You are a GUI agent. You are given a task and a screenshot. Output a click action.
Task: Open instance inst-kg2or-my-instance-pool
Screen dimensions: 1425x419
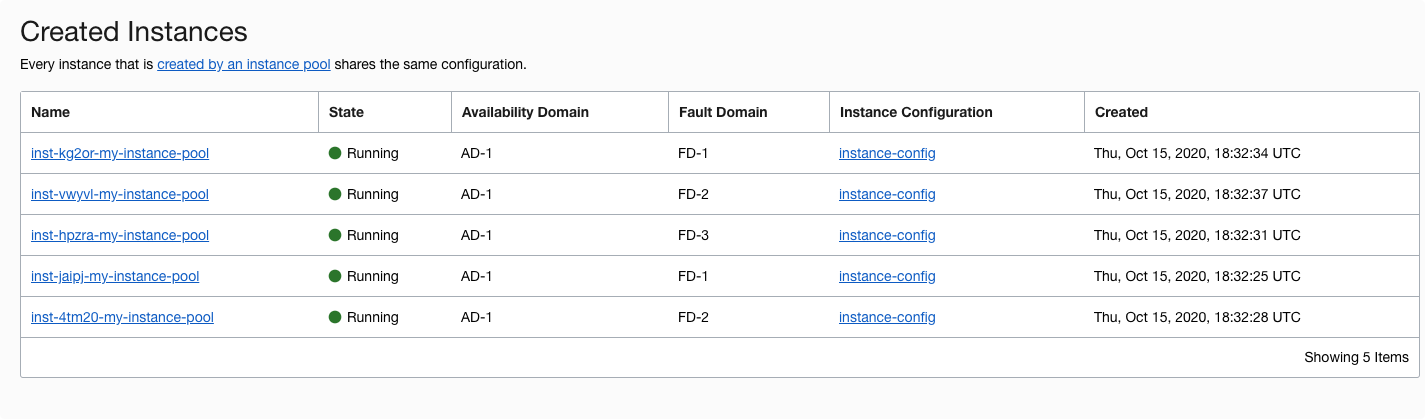[120, 153]
